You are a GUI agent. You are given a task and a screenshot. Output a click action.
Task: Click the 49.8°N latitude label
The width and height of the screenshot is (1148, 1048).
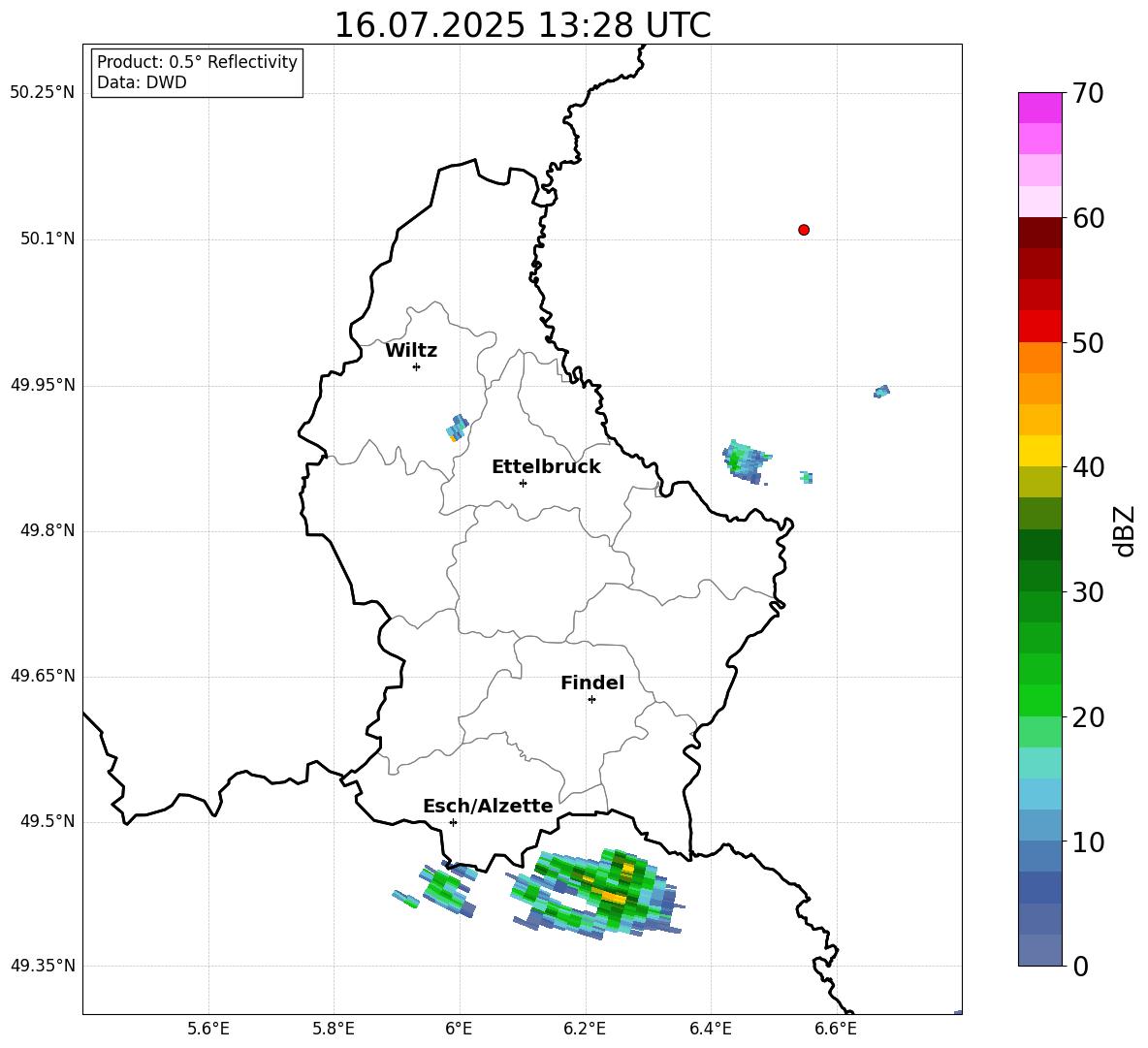[48, 530]
